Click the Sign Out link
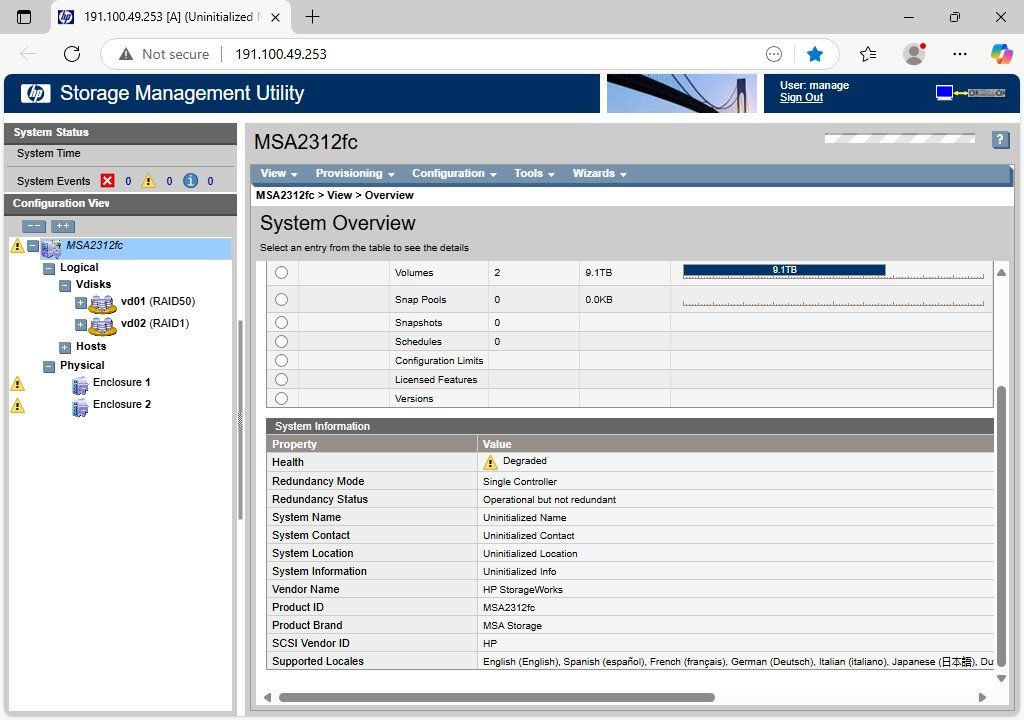Viewport: 1024px width, 720px height. pyautogui.click(x=801, y=97)
